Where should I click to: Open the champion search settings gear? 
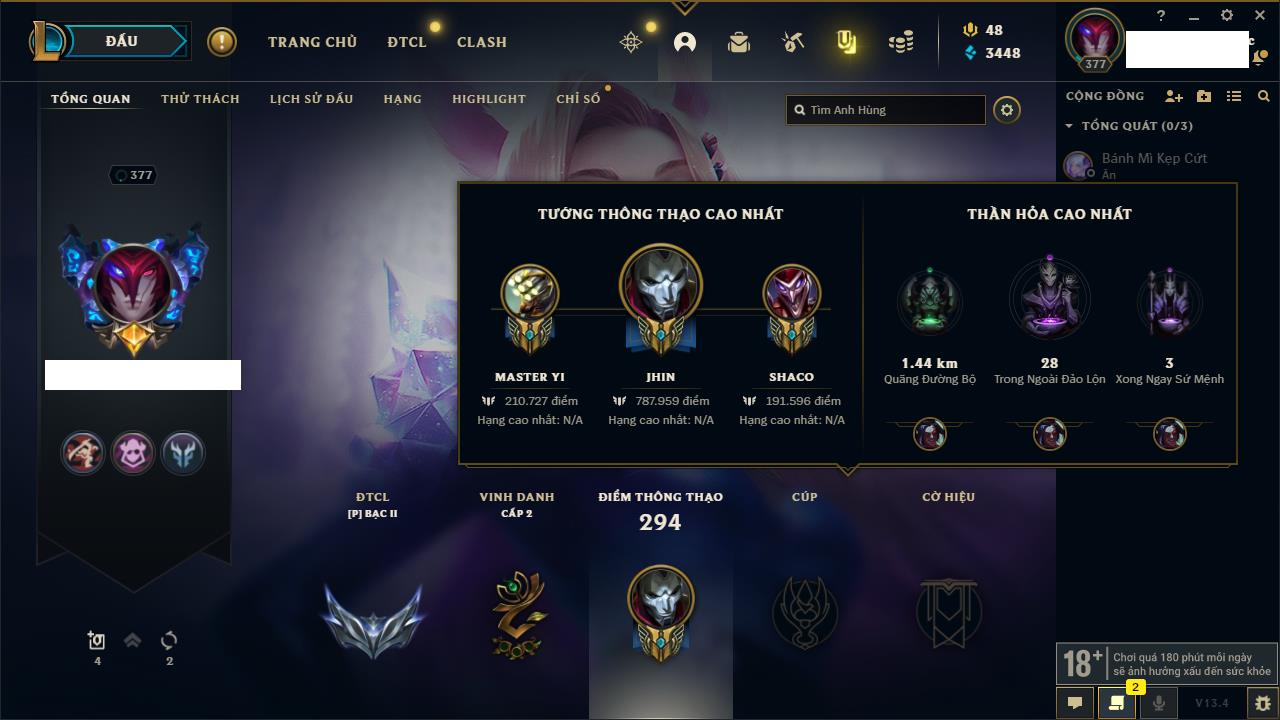(x=1007, y=110)
